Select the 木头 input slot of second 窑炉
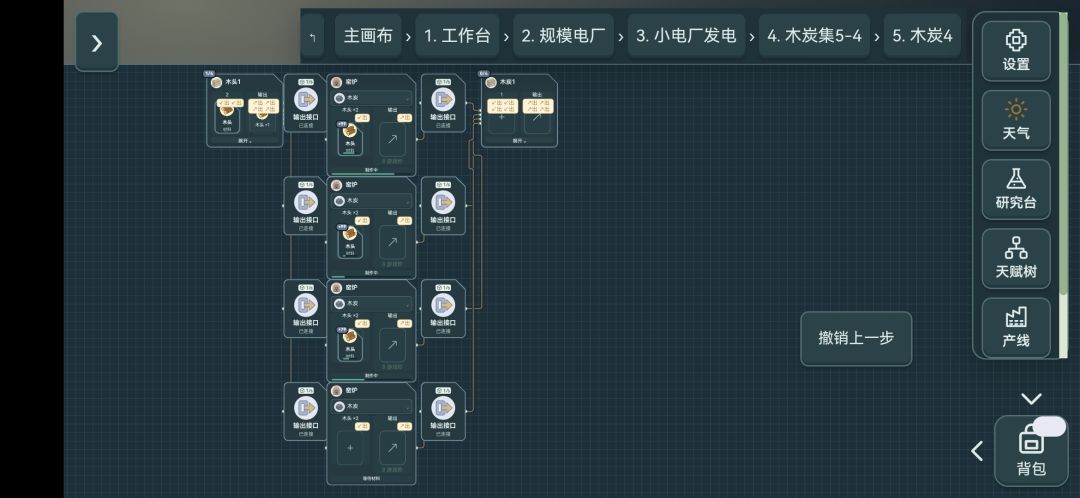The image size is (1080, 498). pyautogui.click(x=350, y=242)
